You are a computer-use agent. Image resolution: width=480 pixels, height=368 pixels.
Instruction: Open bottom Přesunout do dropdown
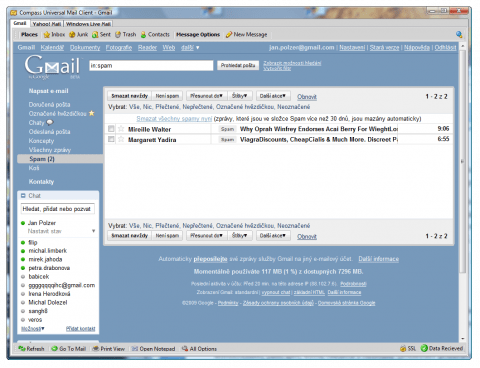[206, 236]
